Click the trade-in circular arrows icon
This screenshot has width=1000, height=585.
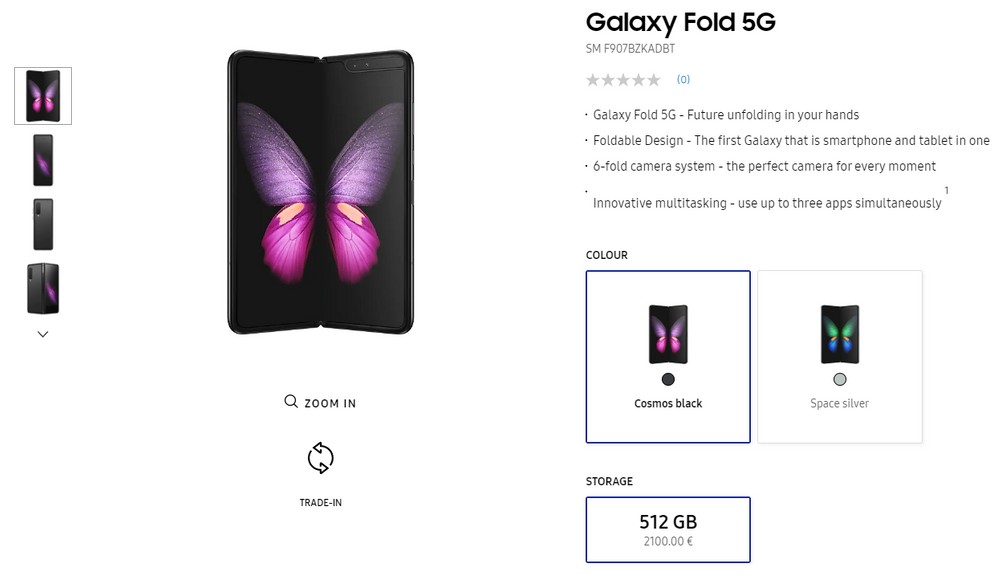tap(321, 458)
